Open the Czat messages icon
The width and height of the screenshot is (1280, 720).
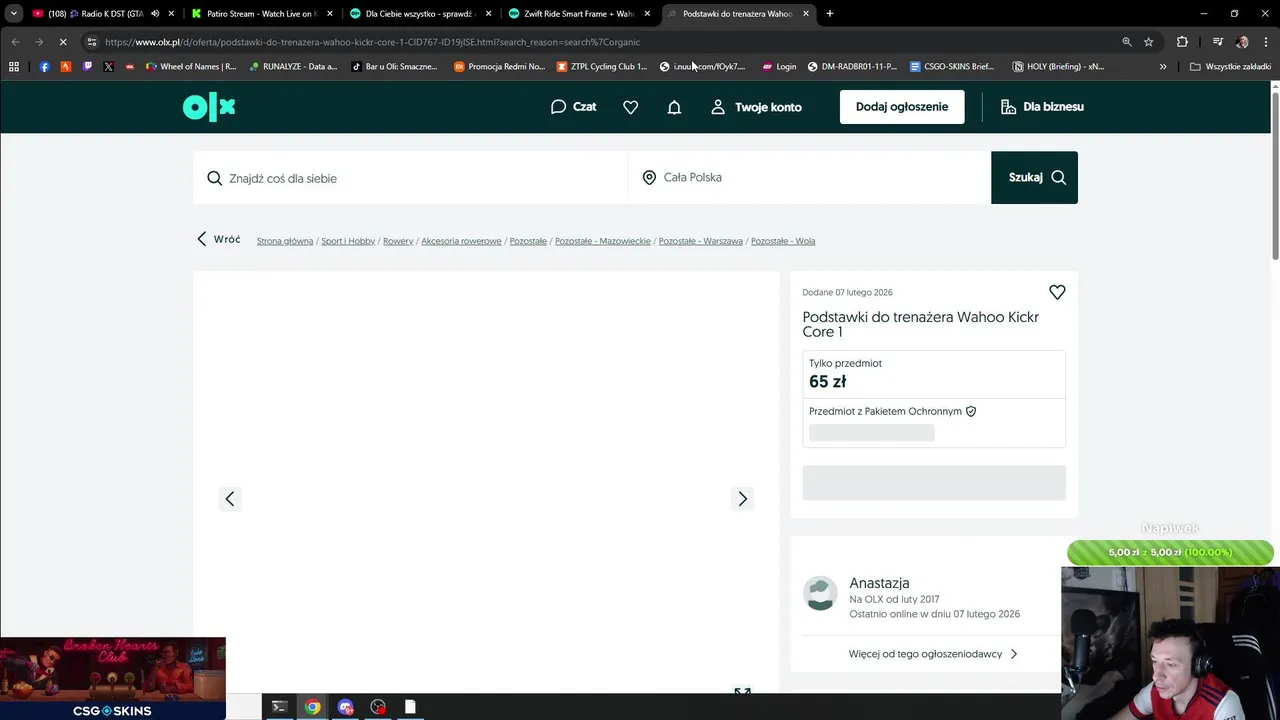573,107
